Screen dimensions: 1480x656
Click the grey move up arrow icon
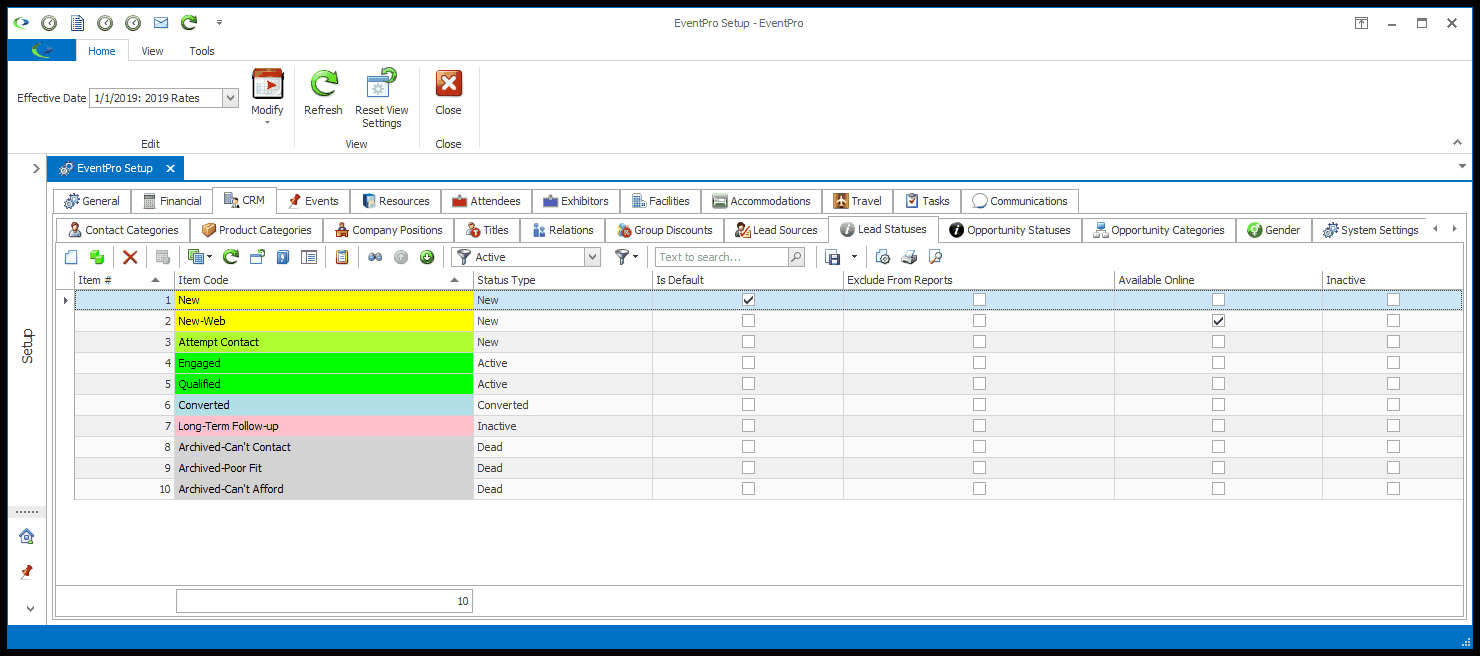point(401,257)
